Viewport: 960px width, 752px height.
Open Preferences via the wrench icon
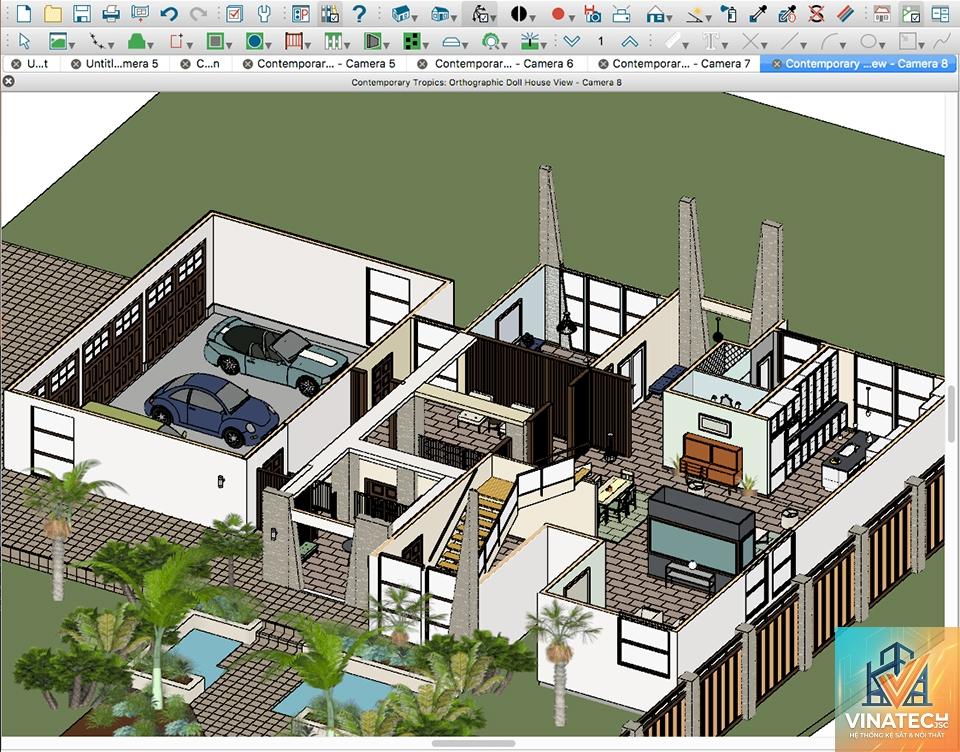264,13
